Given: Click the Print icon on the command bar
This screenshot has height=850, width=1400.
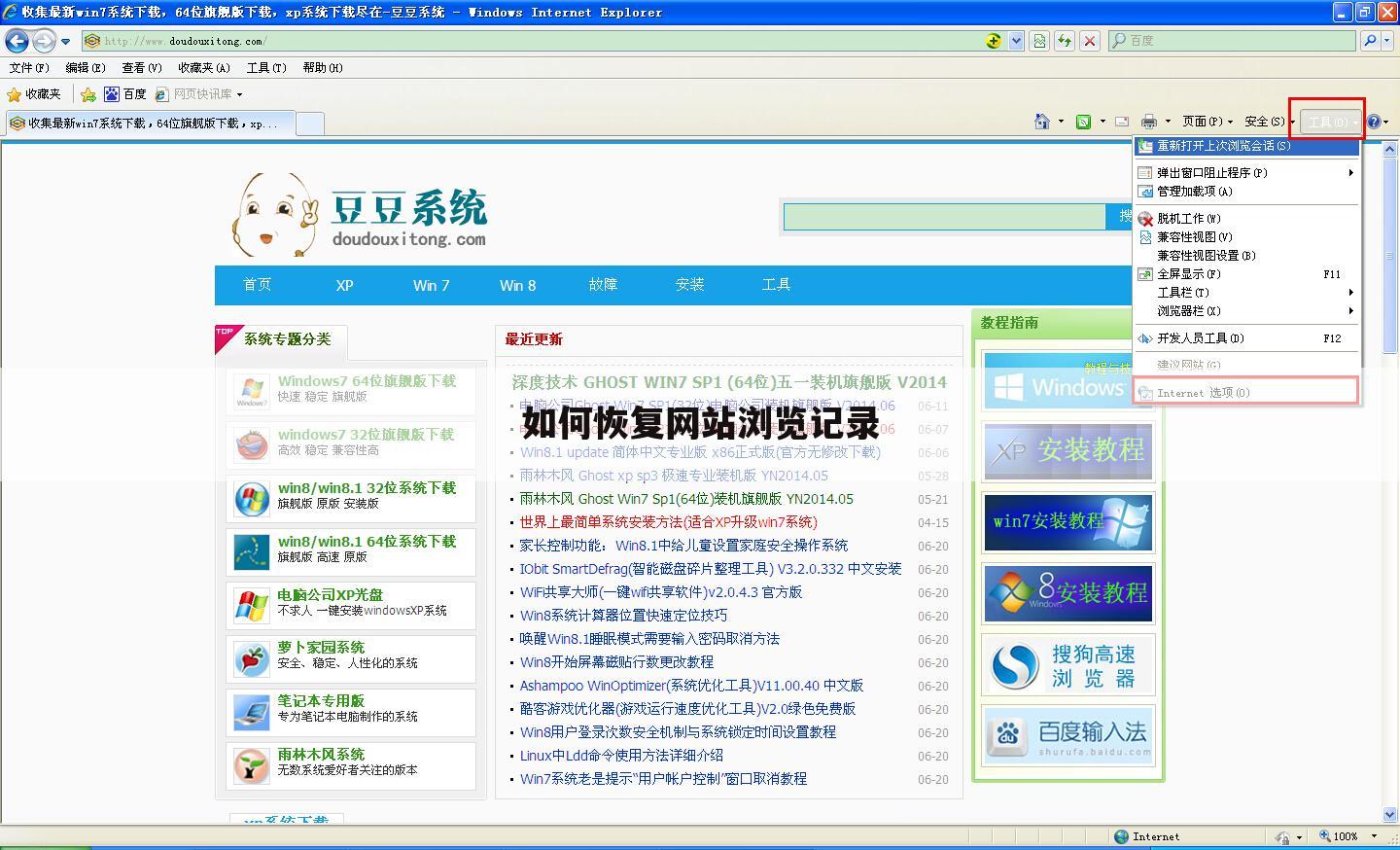Looking at the screenshot, I should 1151,122.
